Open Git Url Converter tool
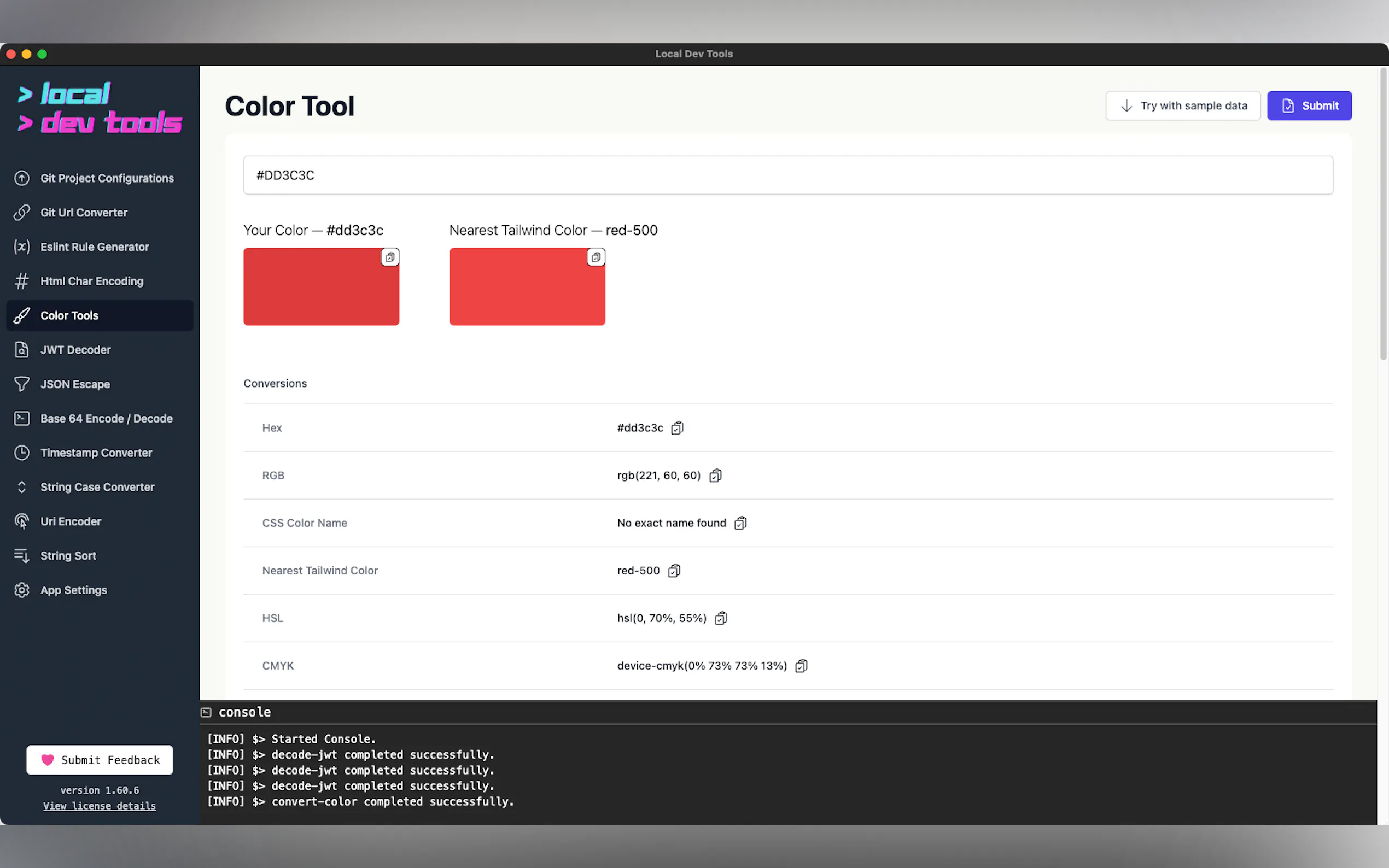 (100, 213)
